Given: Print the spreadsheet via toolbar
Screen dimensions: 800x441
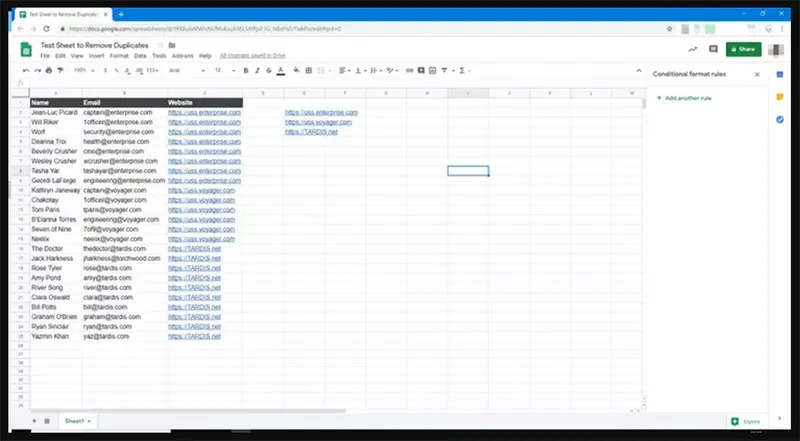Looking at the screenshot, I should coord(49,70).
